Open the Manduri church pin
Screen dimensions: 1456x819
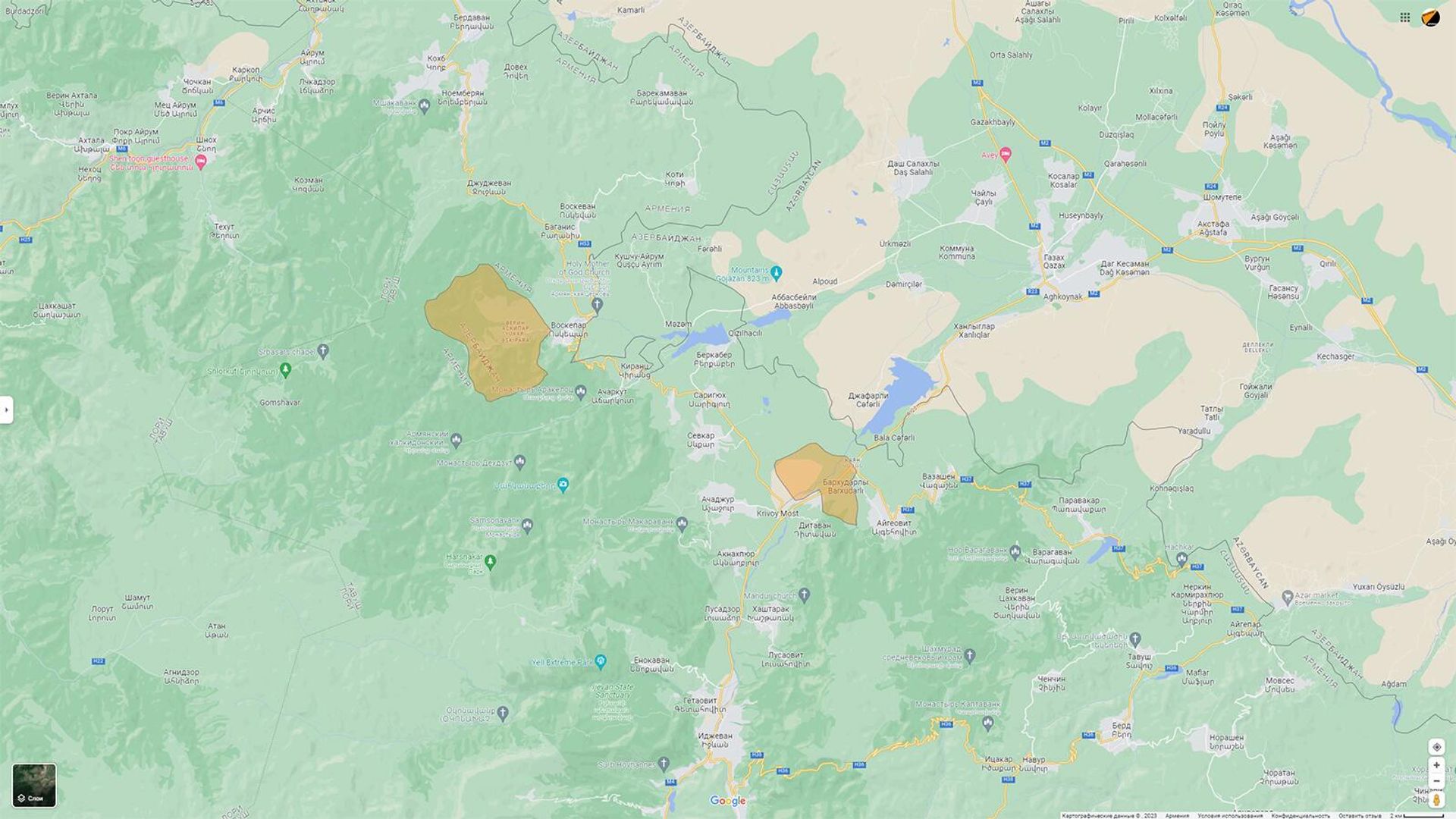(805, 594)
